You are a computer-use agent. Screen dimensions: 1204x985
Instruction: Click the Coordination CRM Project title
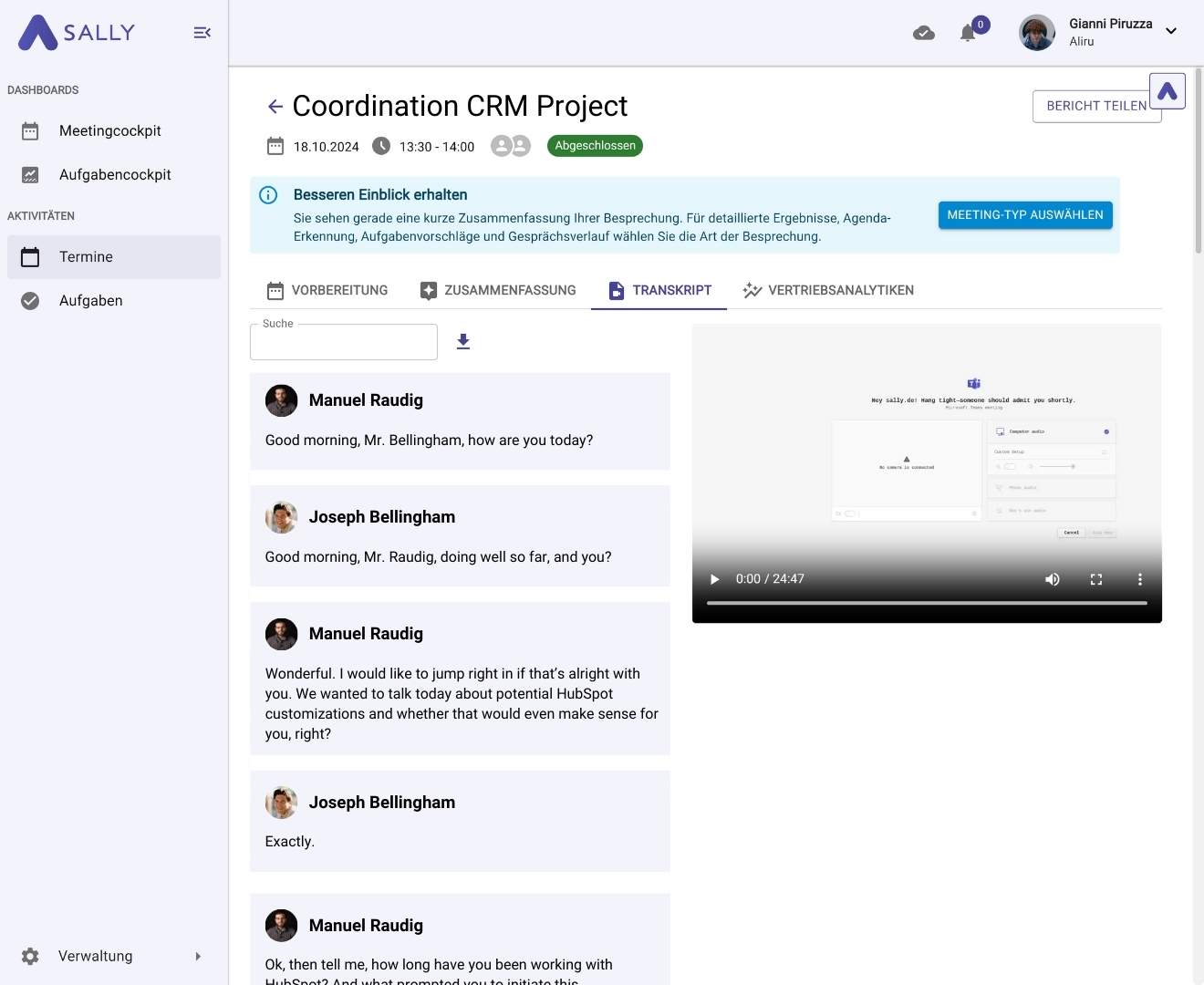pyautogui.click(x=460, y=107)
